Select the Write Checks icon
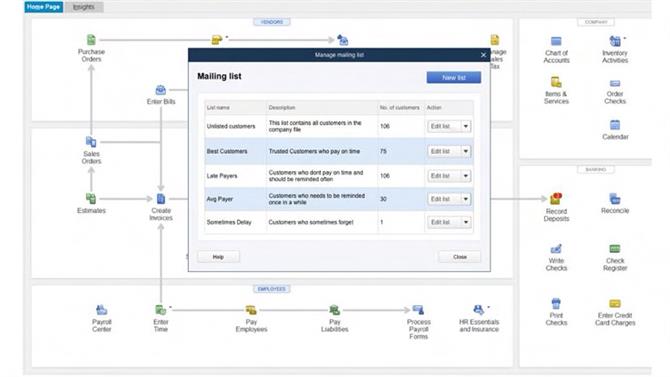Screen dimensions: 670x377 click(556, 249)
